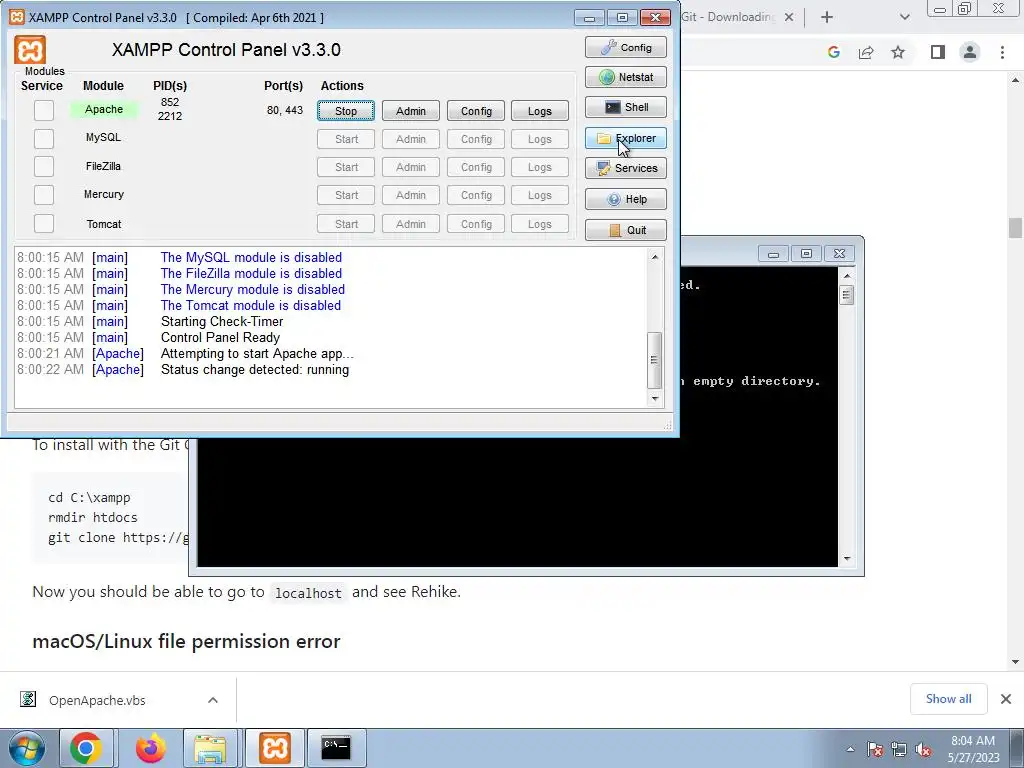Click the Google icon in address bar
1024x768 pixels.
[833, 52]
